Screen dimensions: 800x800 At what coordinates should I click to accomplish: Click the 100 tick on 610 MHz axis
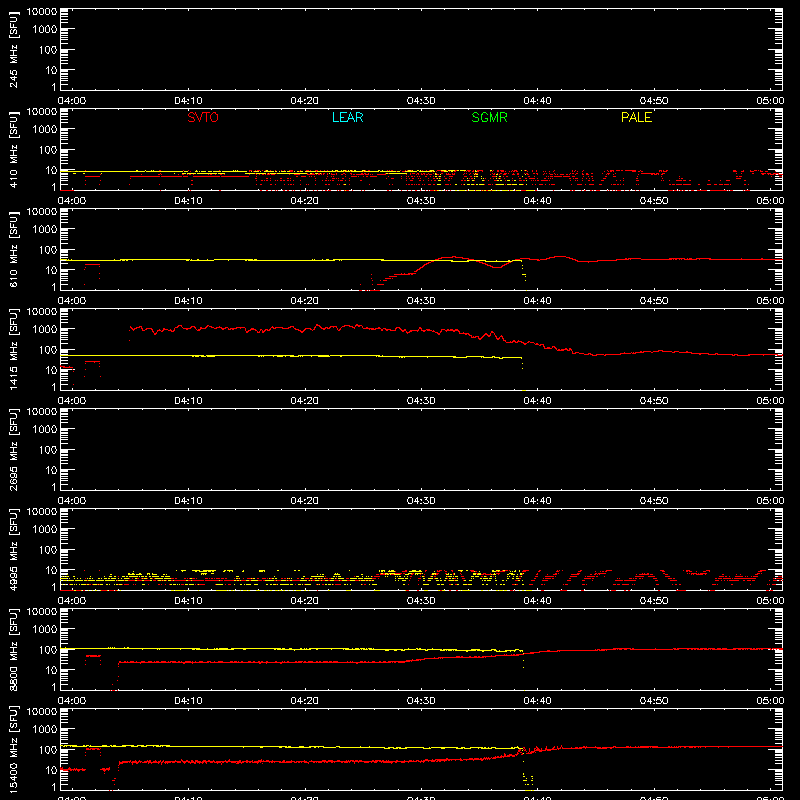pos(48,250)
